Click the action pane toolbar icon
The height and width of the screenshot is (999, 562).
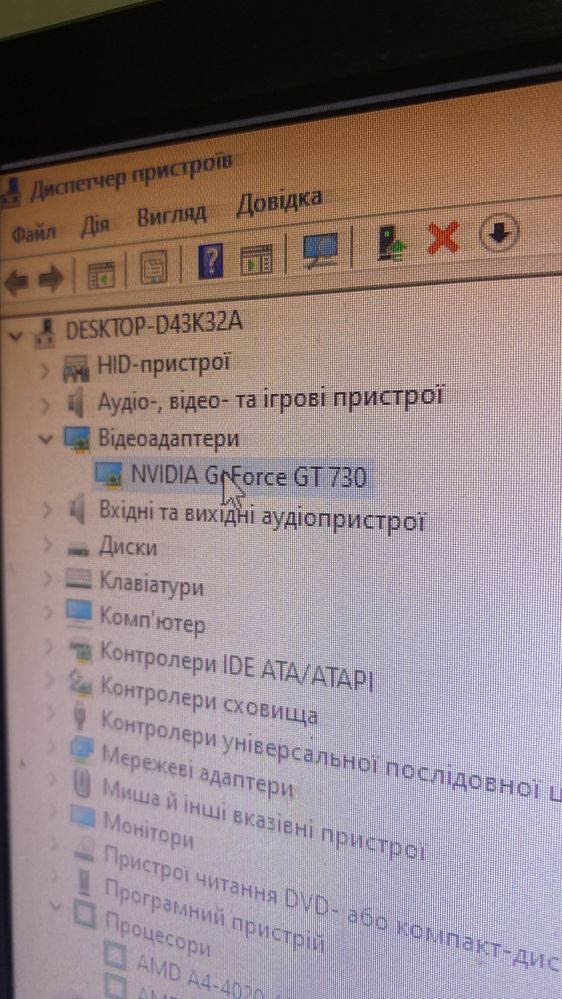pos(256,259)
